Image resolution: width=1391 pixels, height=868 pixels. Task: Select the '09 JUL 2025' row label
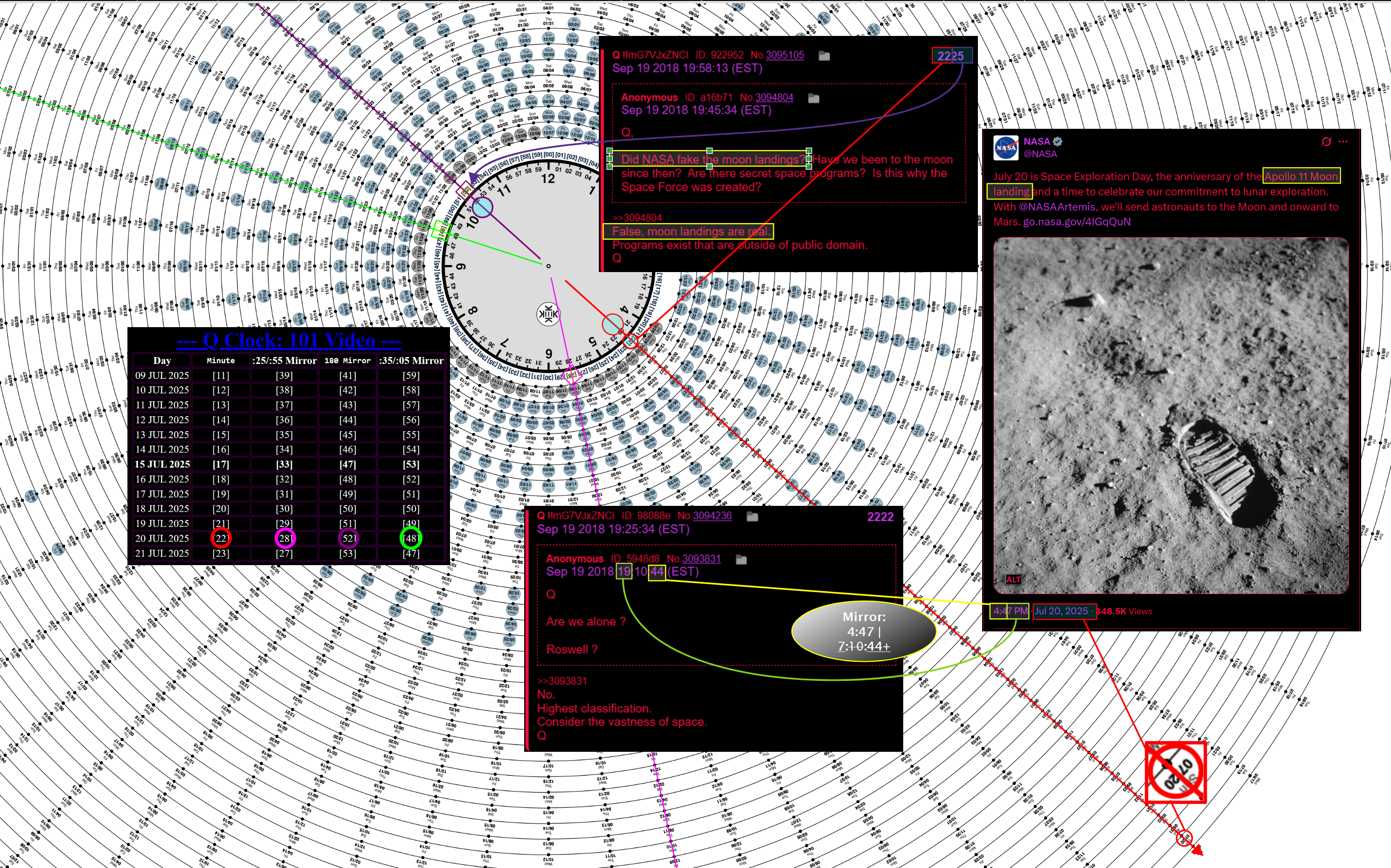(162, 376)
